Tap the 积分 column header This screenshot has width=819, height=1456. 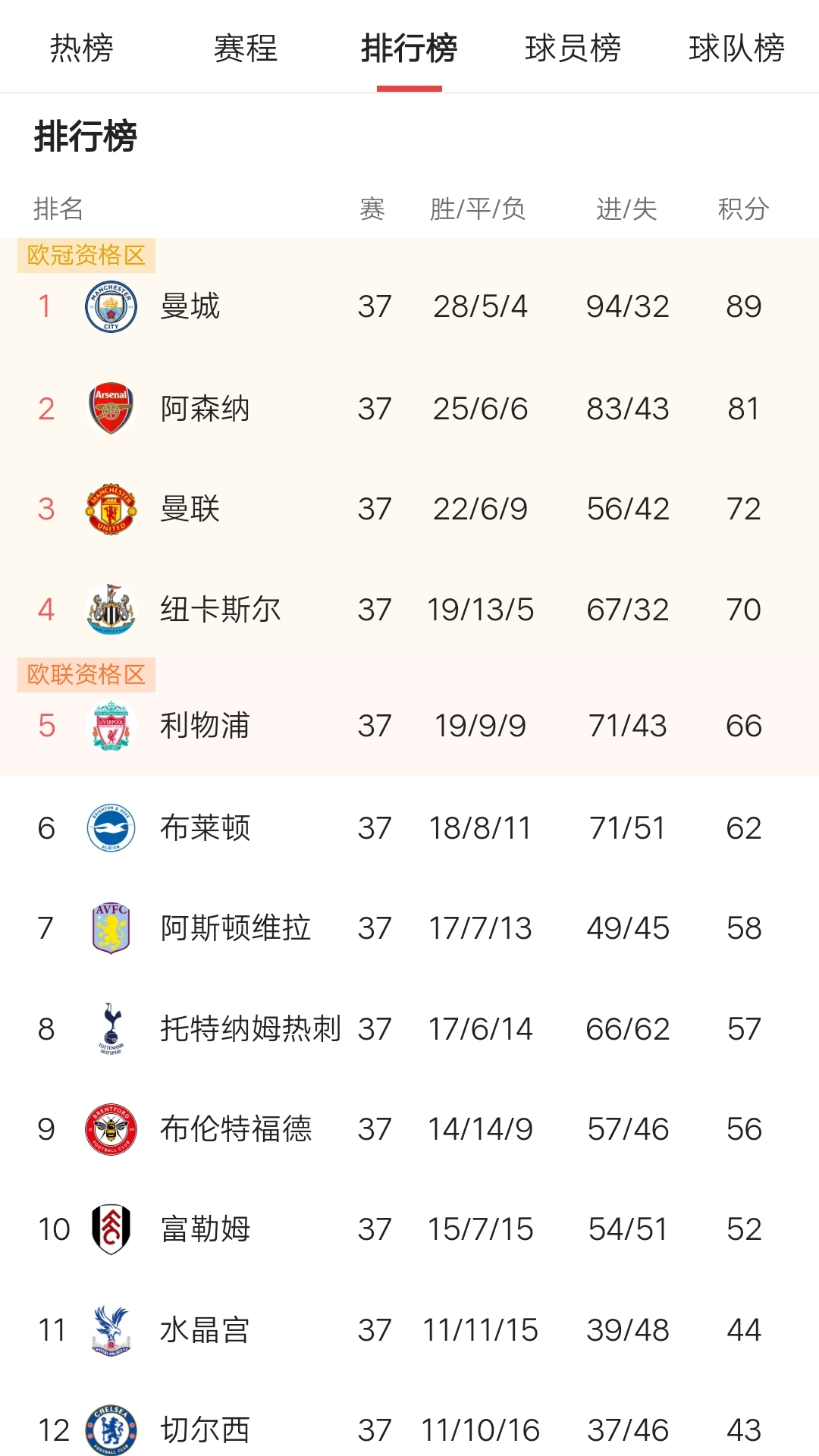[743, 209]
